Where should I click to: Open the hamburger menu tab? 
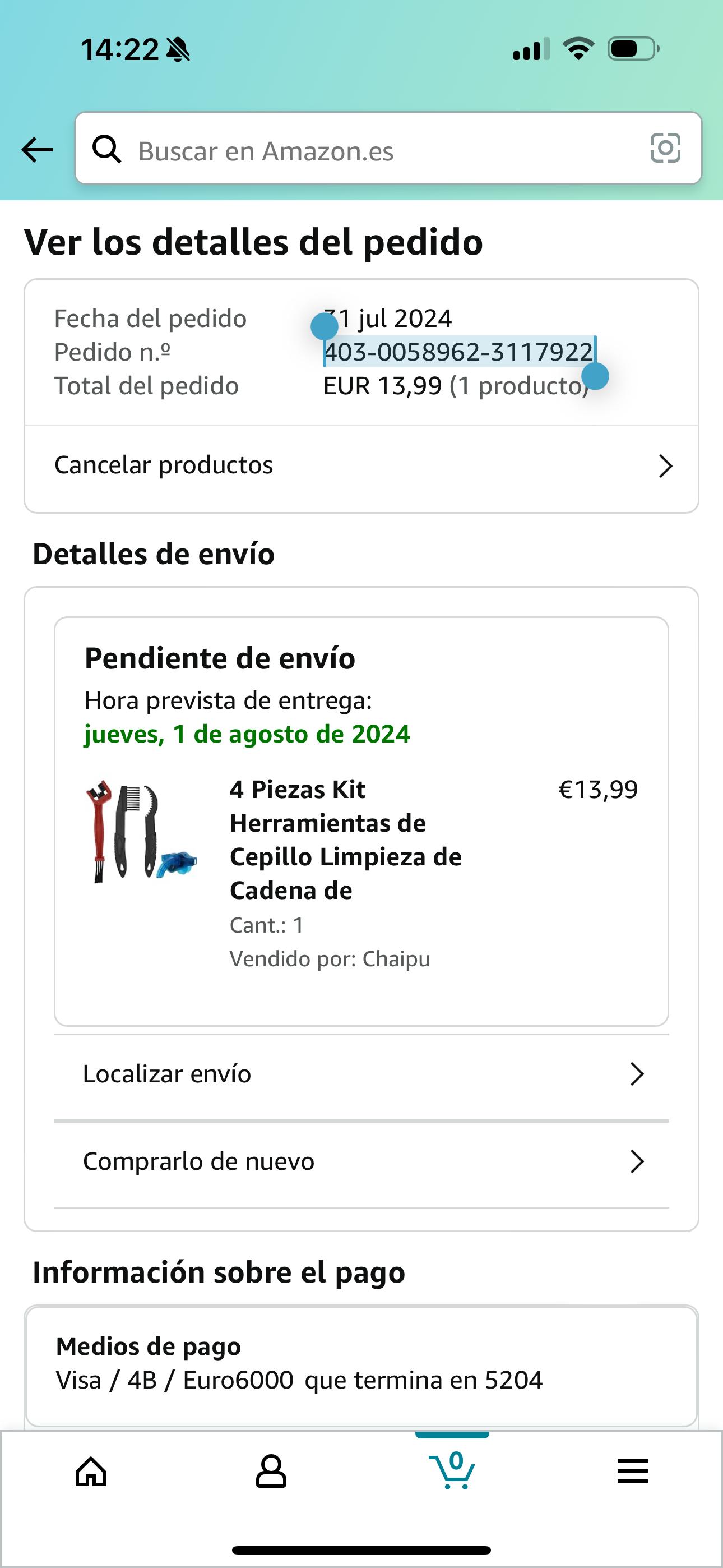click(x=632, y=1472)
